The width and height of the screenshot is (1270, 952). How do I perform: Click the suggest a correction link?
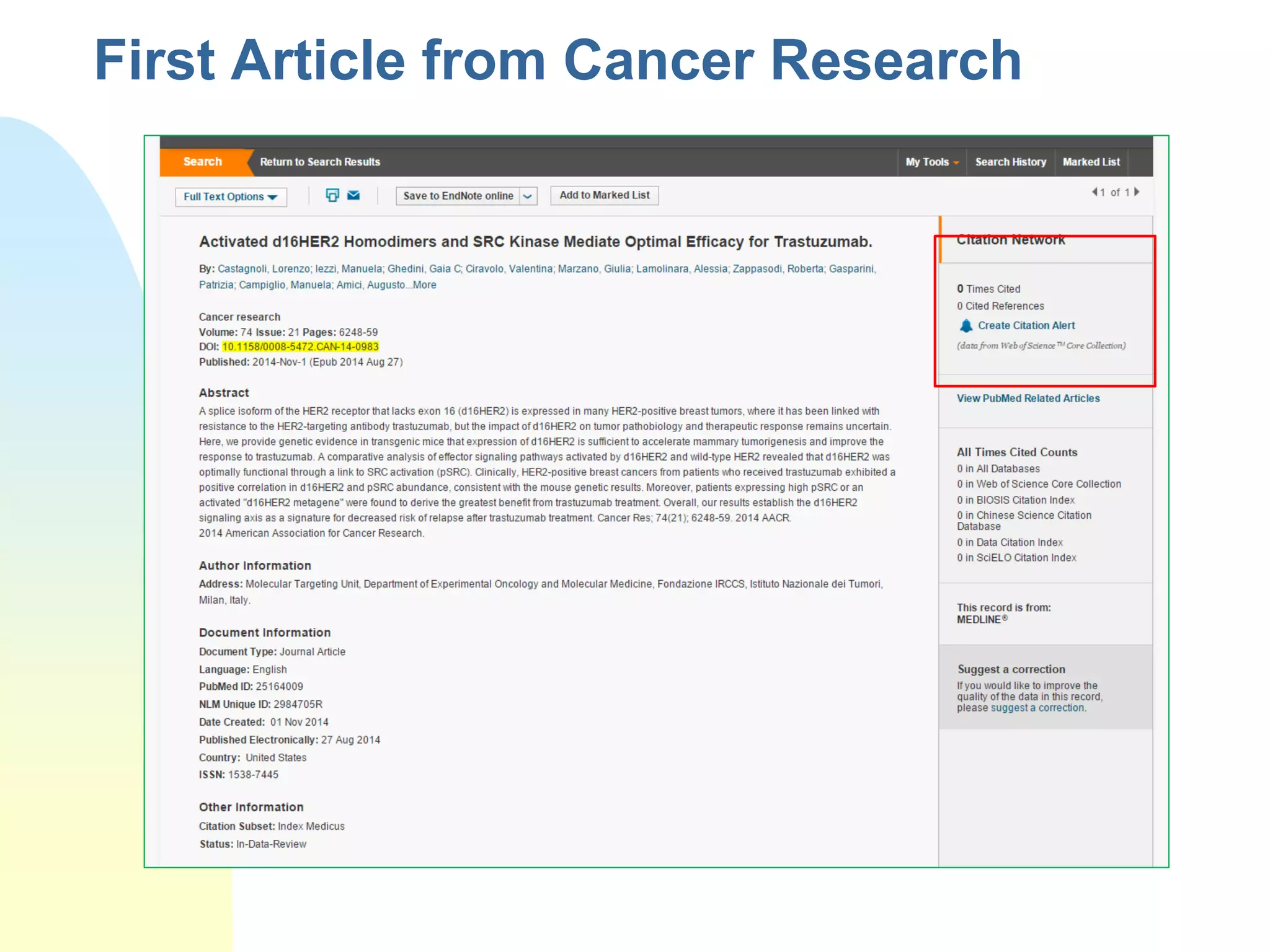pos(1037,708)
